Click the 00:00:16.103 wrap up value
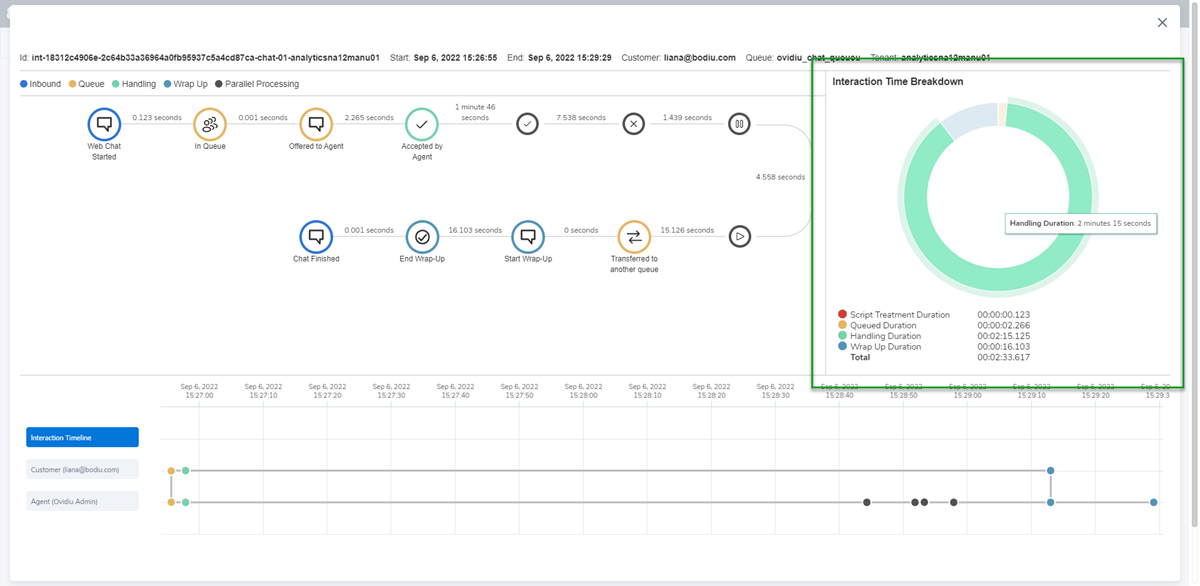Viewport: 1200px width, 586px height. (x=1003, y=347)
